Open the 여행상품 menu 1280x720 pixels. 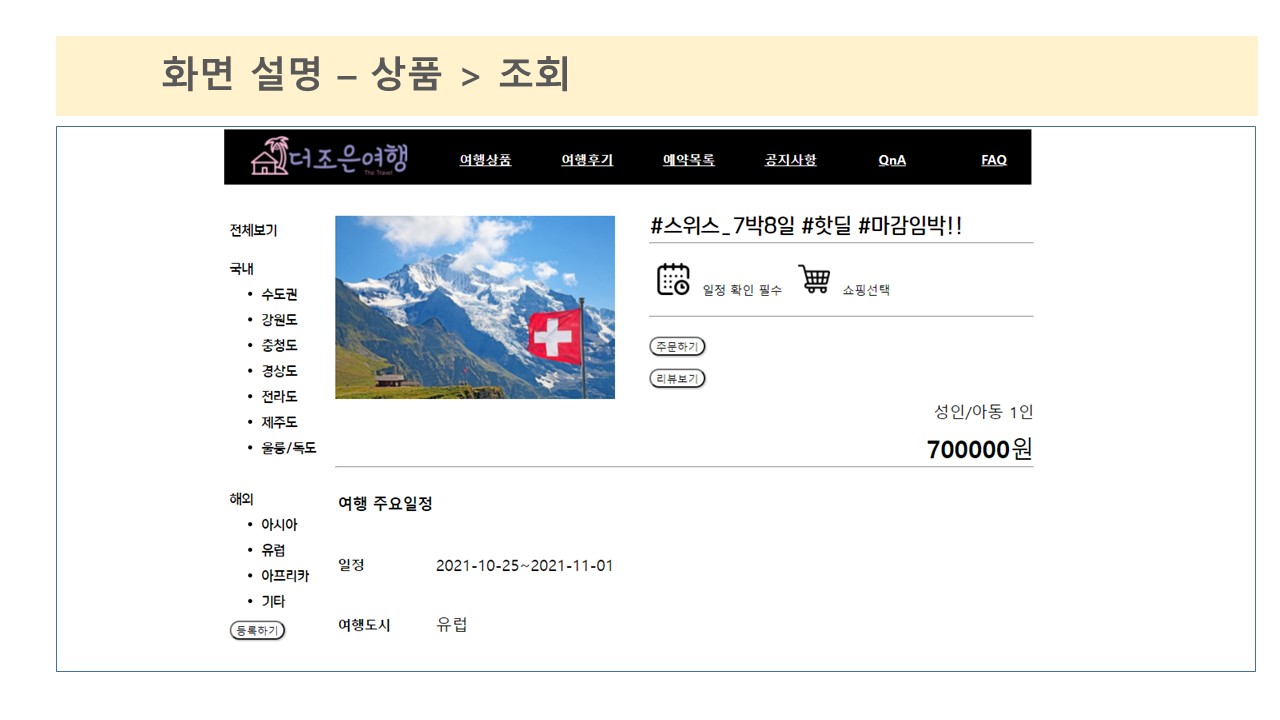[x=485, y=160]
